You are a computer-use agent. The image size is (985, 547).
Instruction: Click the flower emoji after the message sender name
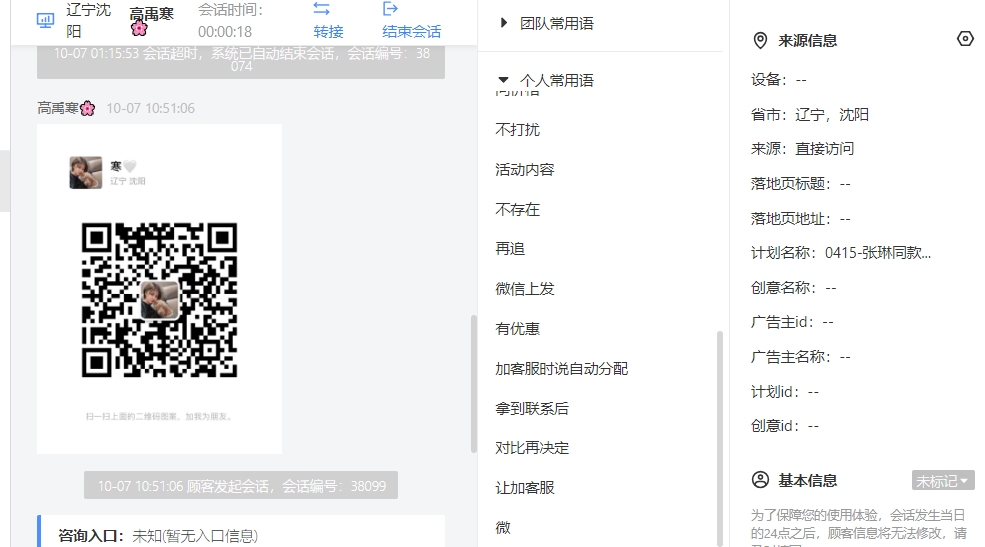[87, 109]
